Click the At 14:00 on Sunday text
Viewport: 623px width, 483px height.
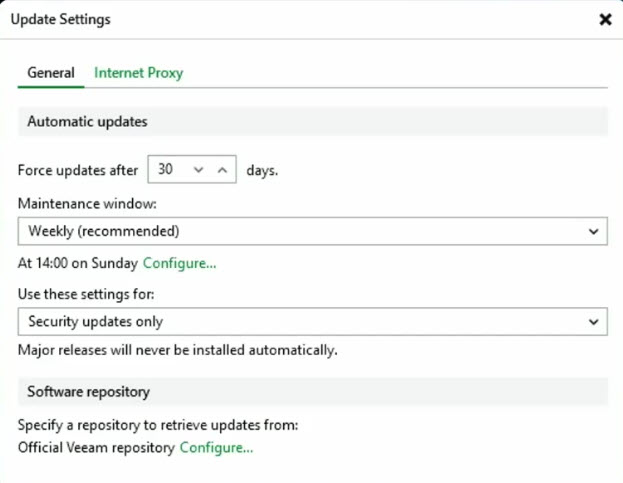(x=78, y=263)
